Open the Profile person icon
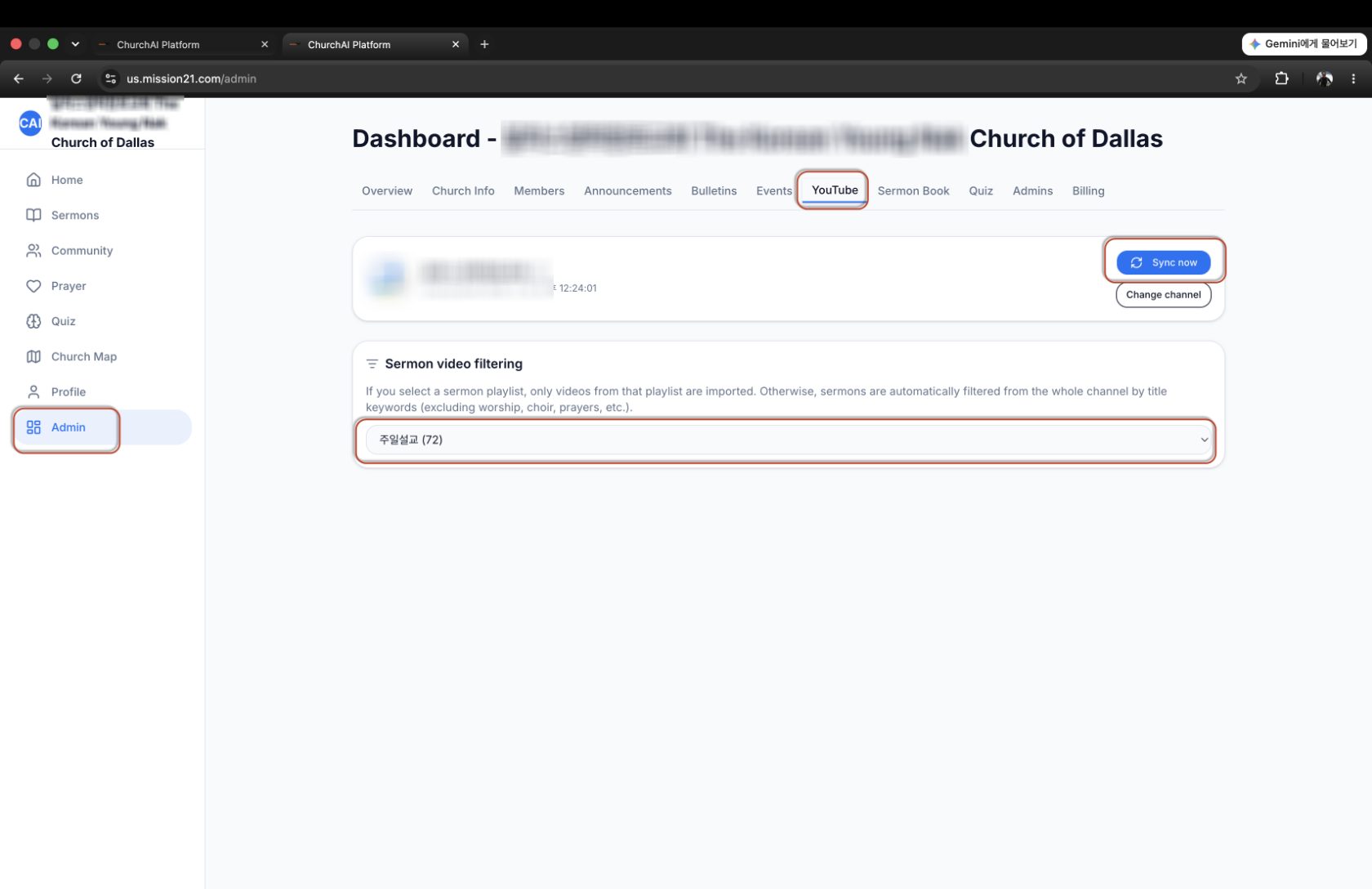This screenshot has width=1372, height=889. coord(33,392)
